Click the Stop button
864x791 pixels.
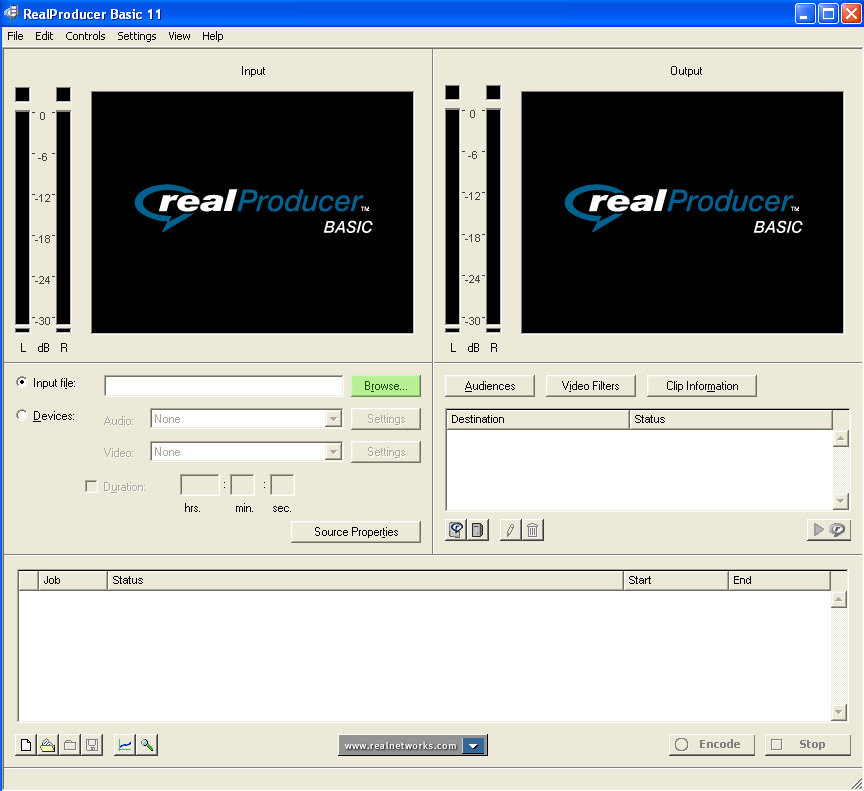tap(808, 745)
